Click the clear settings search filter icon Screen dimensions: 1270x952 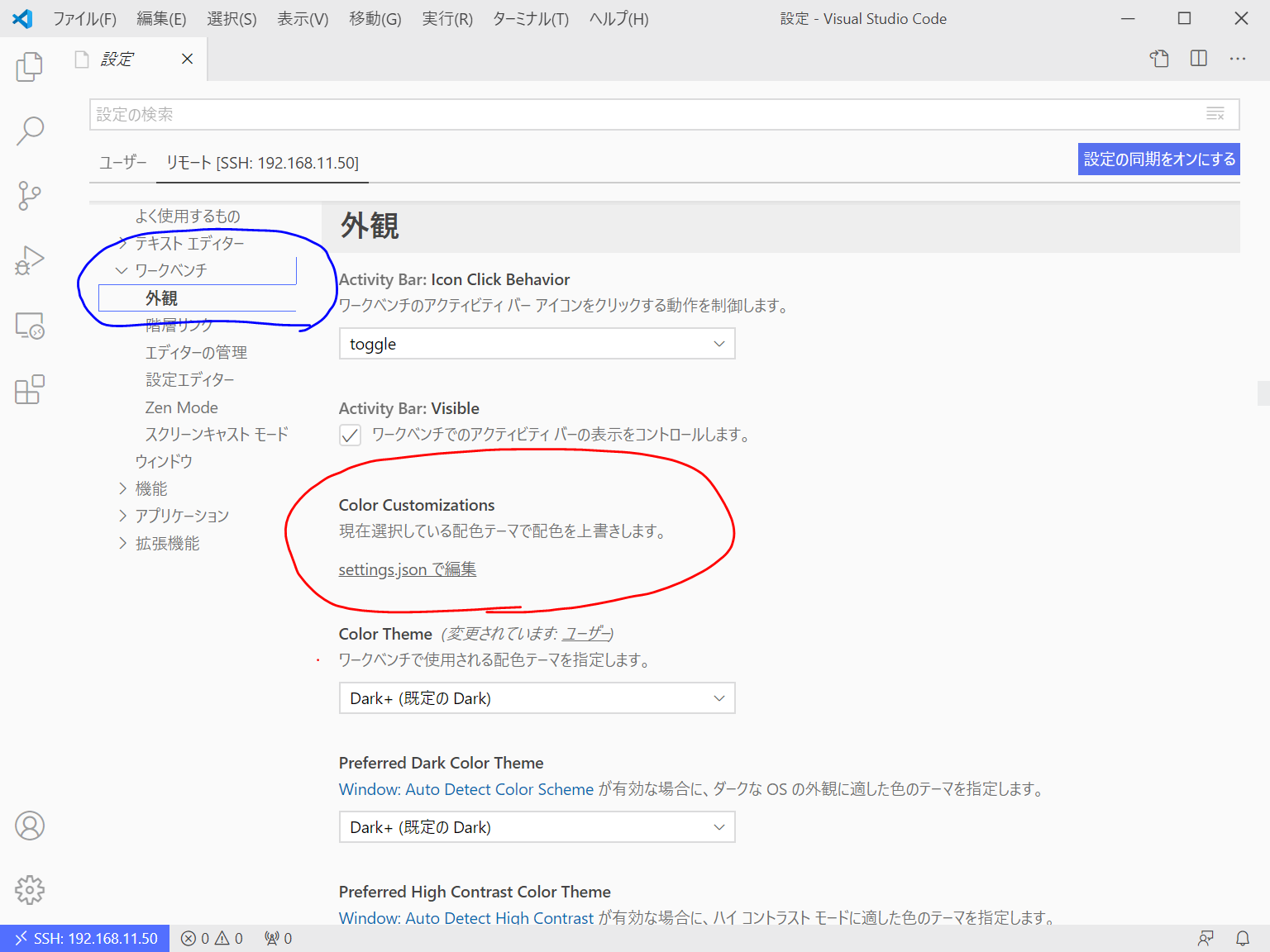(1215, 114)
